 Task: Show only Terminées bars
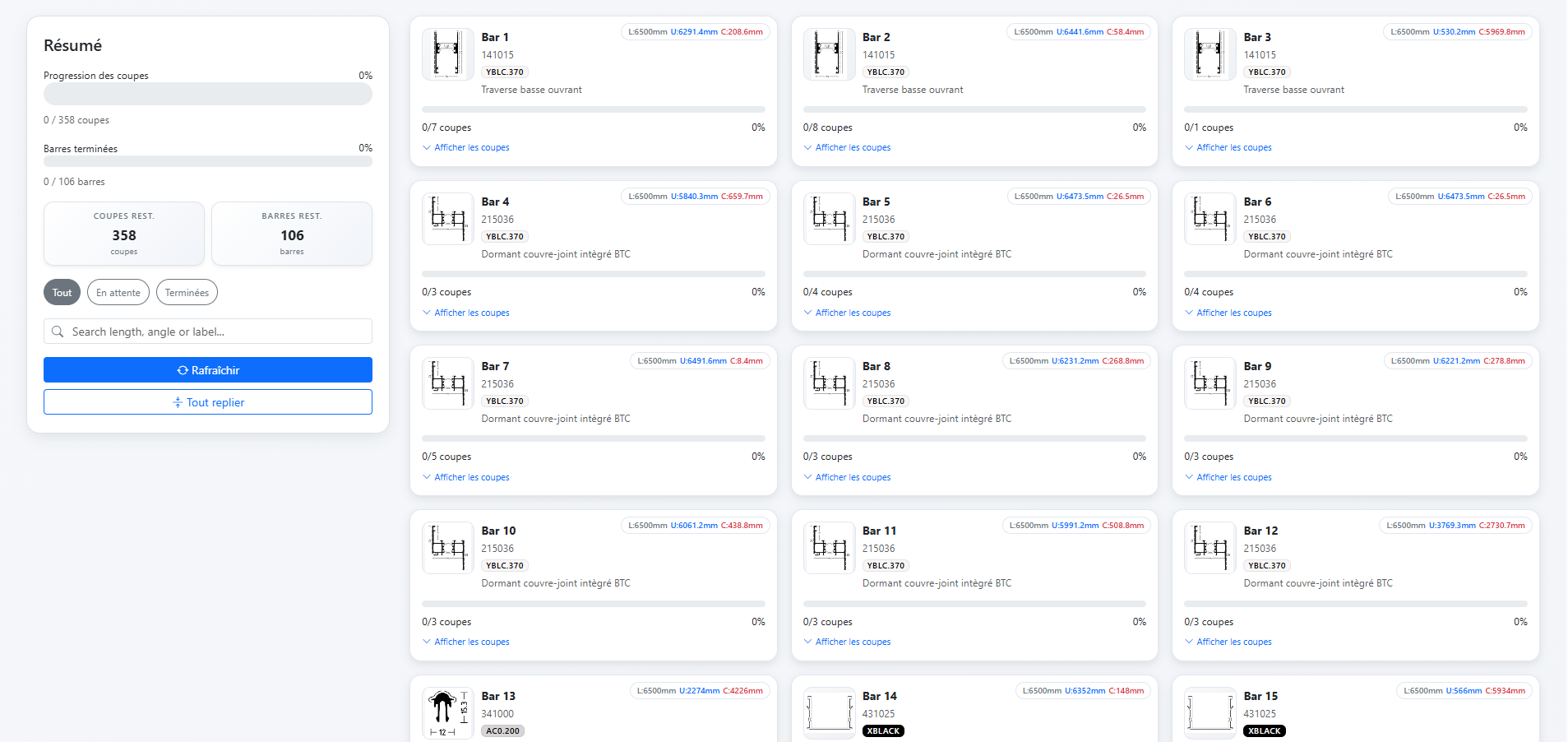click(x=187, y=293)
